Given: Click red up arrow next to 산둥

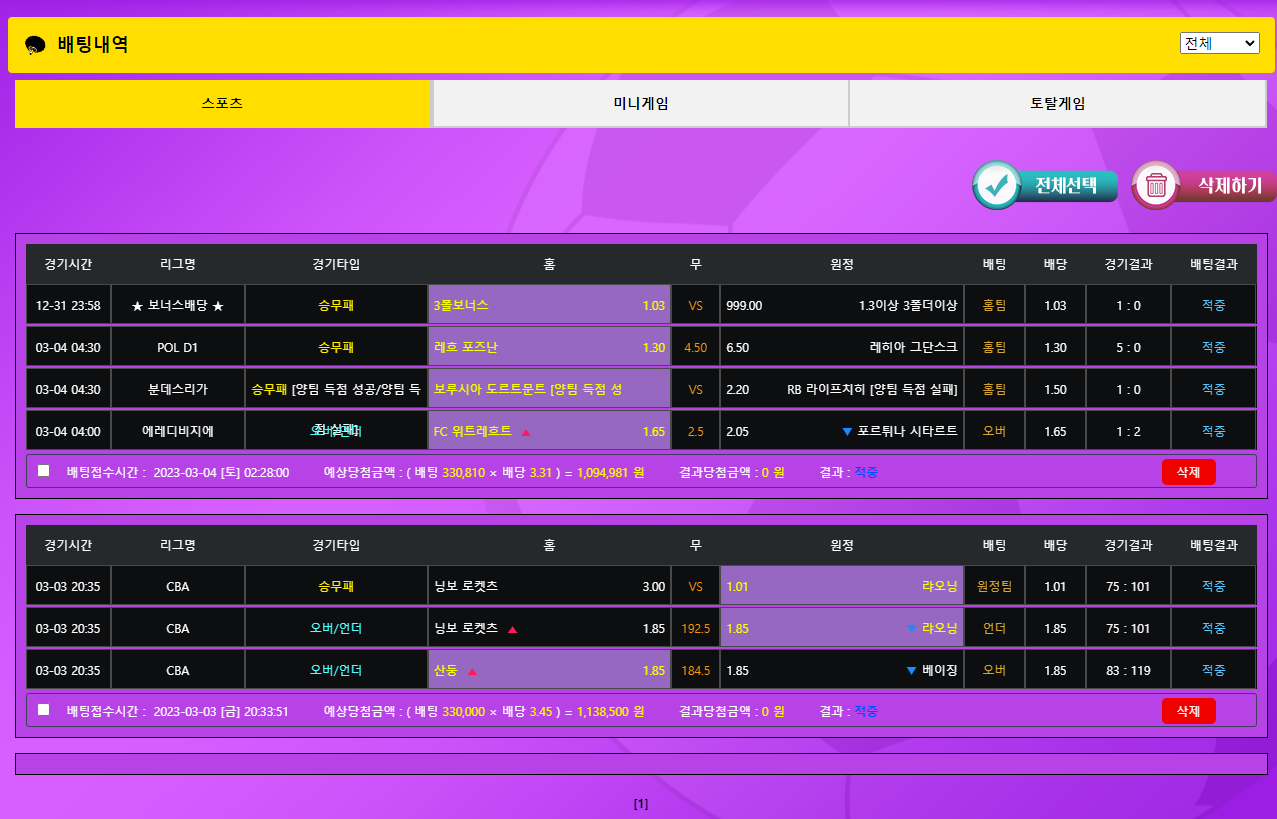Looking at the screenshot, I should (472, 671).
